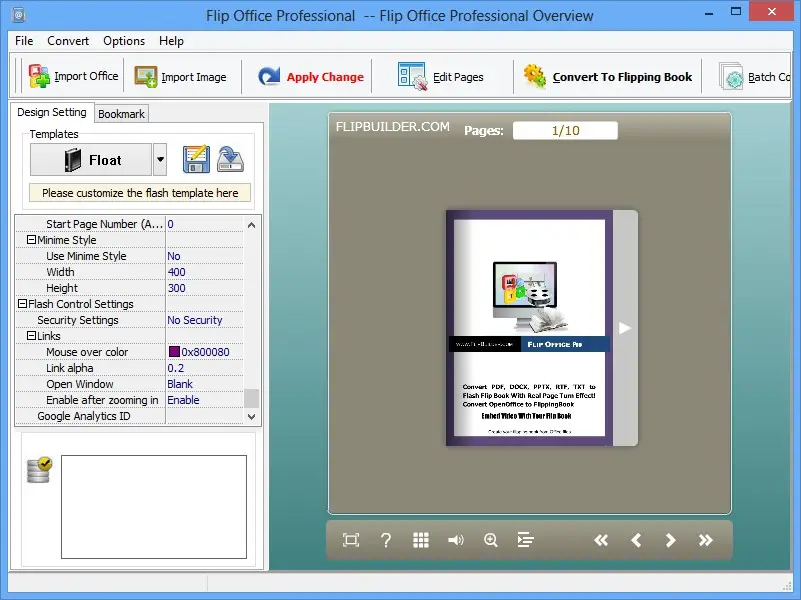The height and width of the screenshot is (600, 801).
Task: Open the Convert menu
Action: (x=68, y=41)
